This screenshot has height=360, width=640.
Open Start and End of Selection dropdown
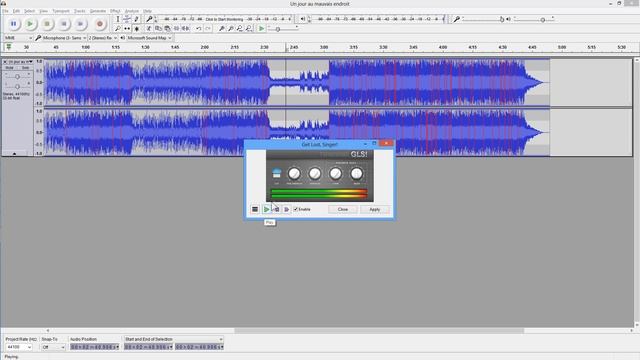[x=173, y=339]
